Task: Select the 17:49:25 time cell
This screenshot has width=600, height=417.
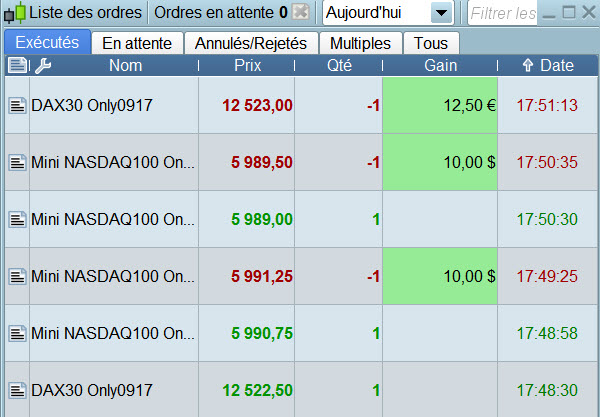Action: 548,276
